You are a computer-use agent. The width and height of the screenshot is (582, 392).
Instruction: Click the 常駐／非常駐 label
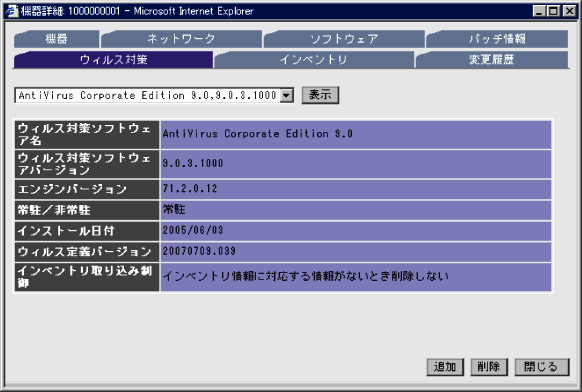pyautogui.click(x=54, y=210)
